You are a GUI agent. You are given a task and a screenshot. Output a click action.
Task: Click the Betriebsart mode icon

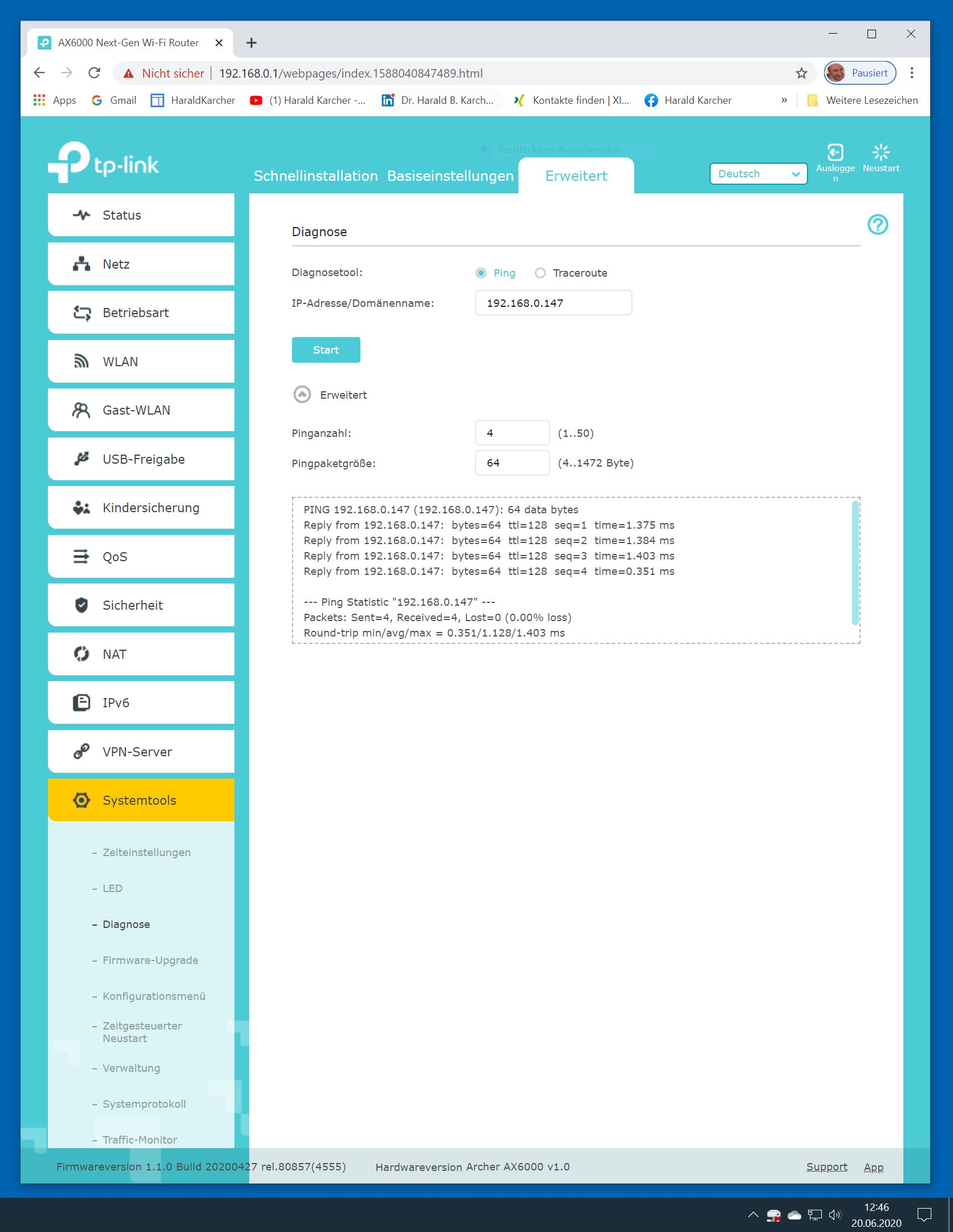point(82,313)
